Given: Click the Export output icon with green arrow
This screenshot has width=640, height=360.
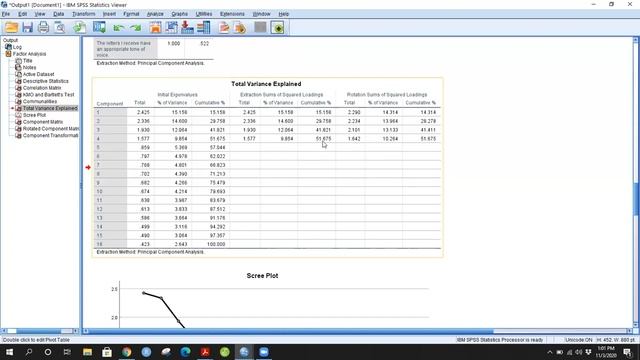Looking at the screenshot, I should click(80, 27).
